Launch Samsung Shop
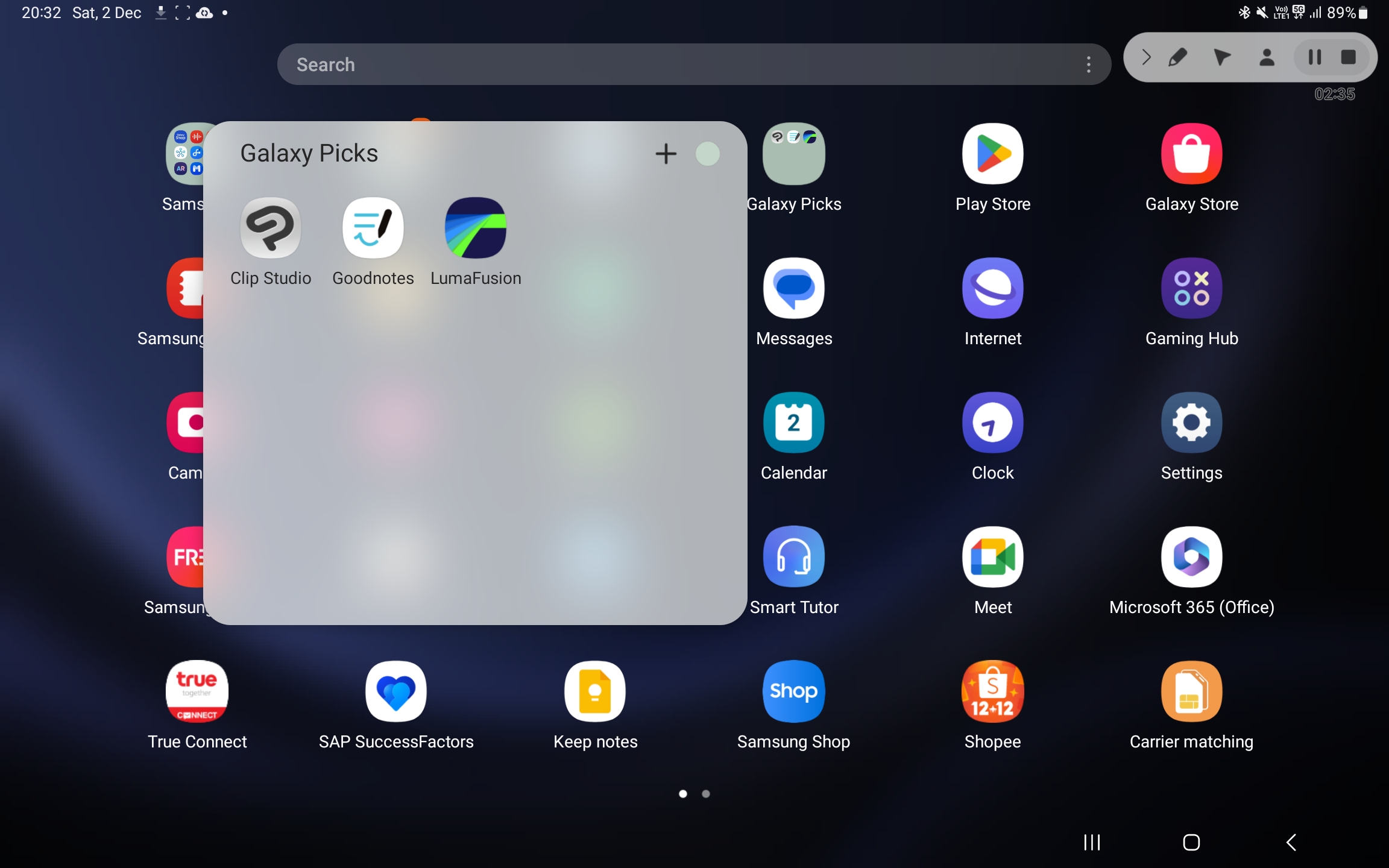The image size is (1389, 868). (794, 691)
